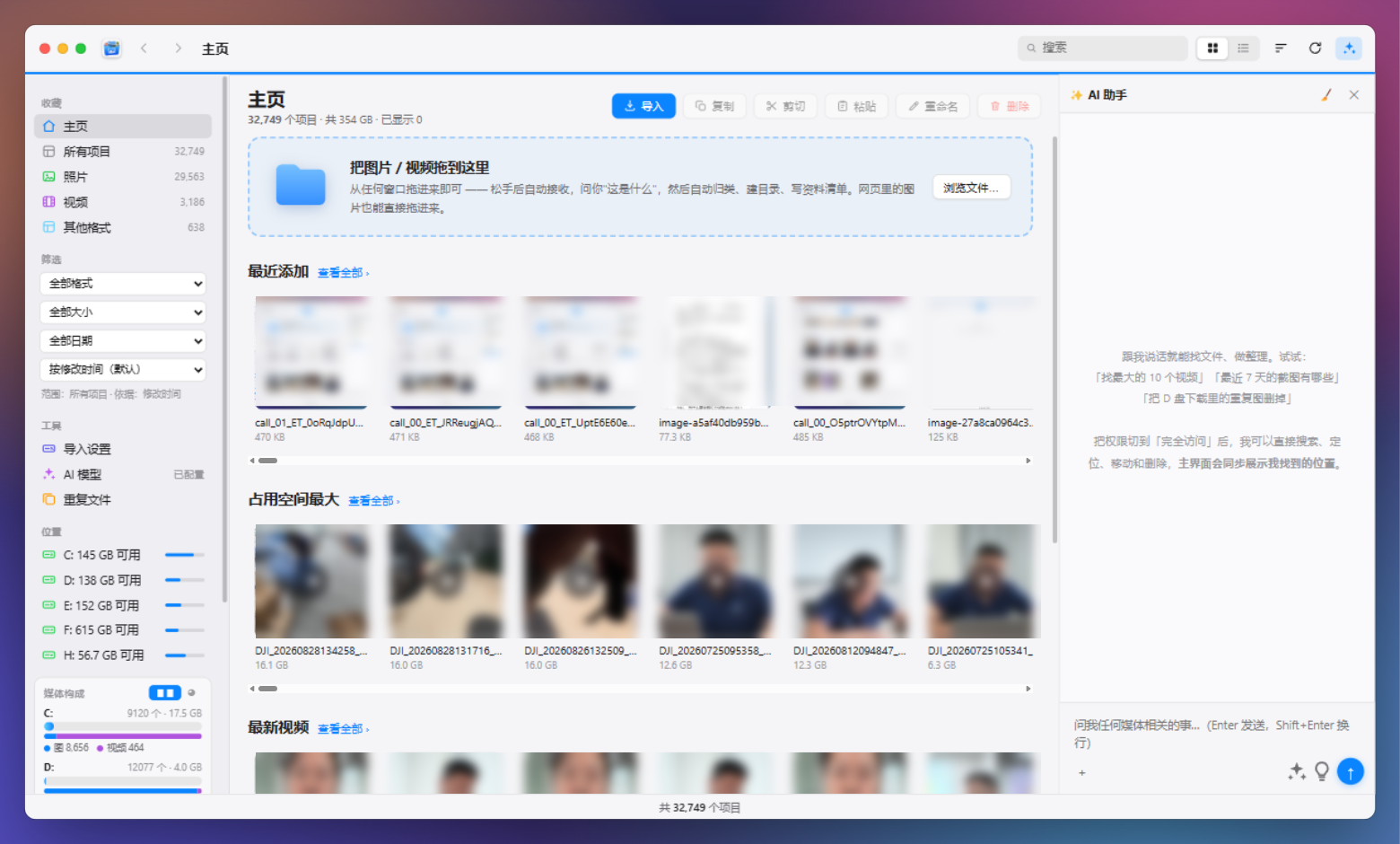This screenshot has height=844, width=1400.
Task: Click the 浏览文件 button
Action: point(972,188)
